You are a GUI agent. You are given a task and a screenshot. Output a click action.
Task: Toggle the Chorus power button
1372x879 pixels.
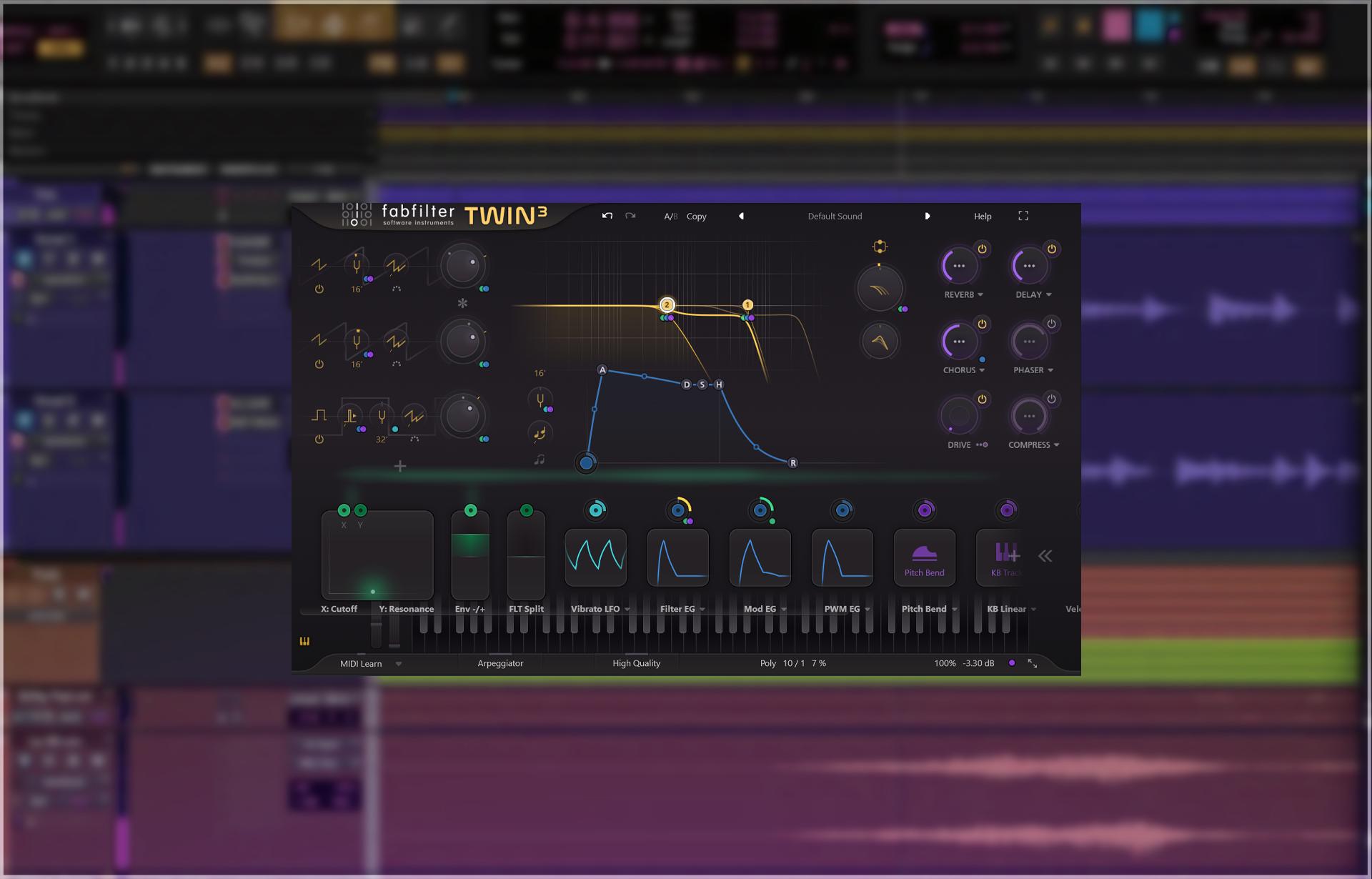982,324
